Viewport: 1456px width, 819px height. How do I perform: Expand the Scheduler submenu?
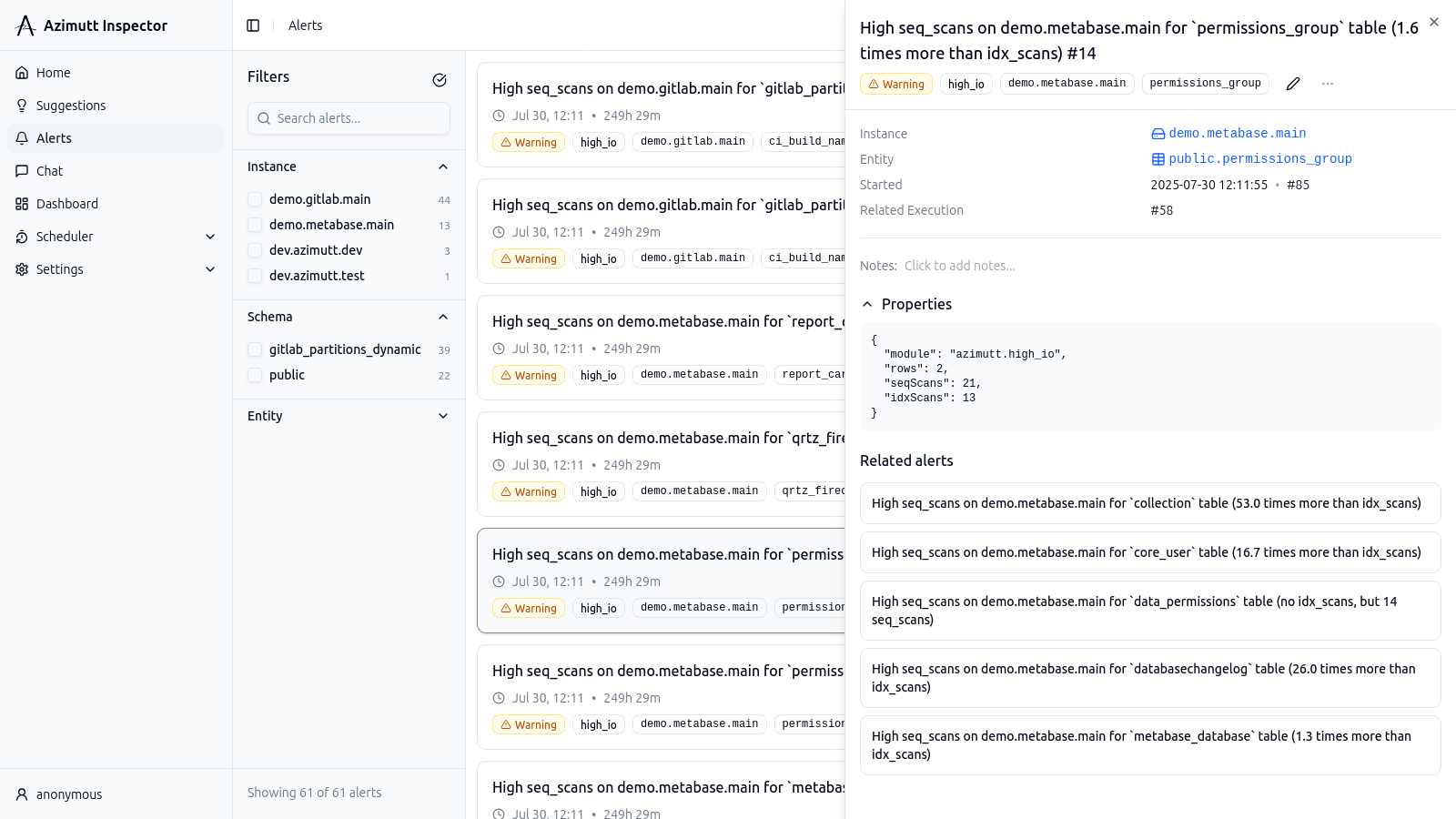[x=210, y=237]
